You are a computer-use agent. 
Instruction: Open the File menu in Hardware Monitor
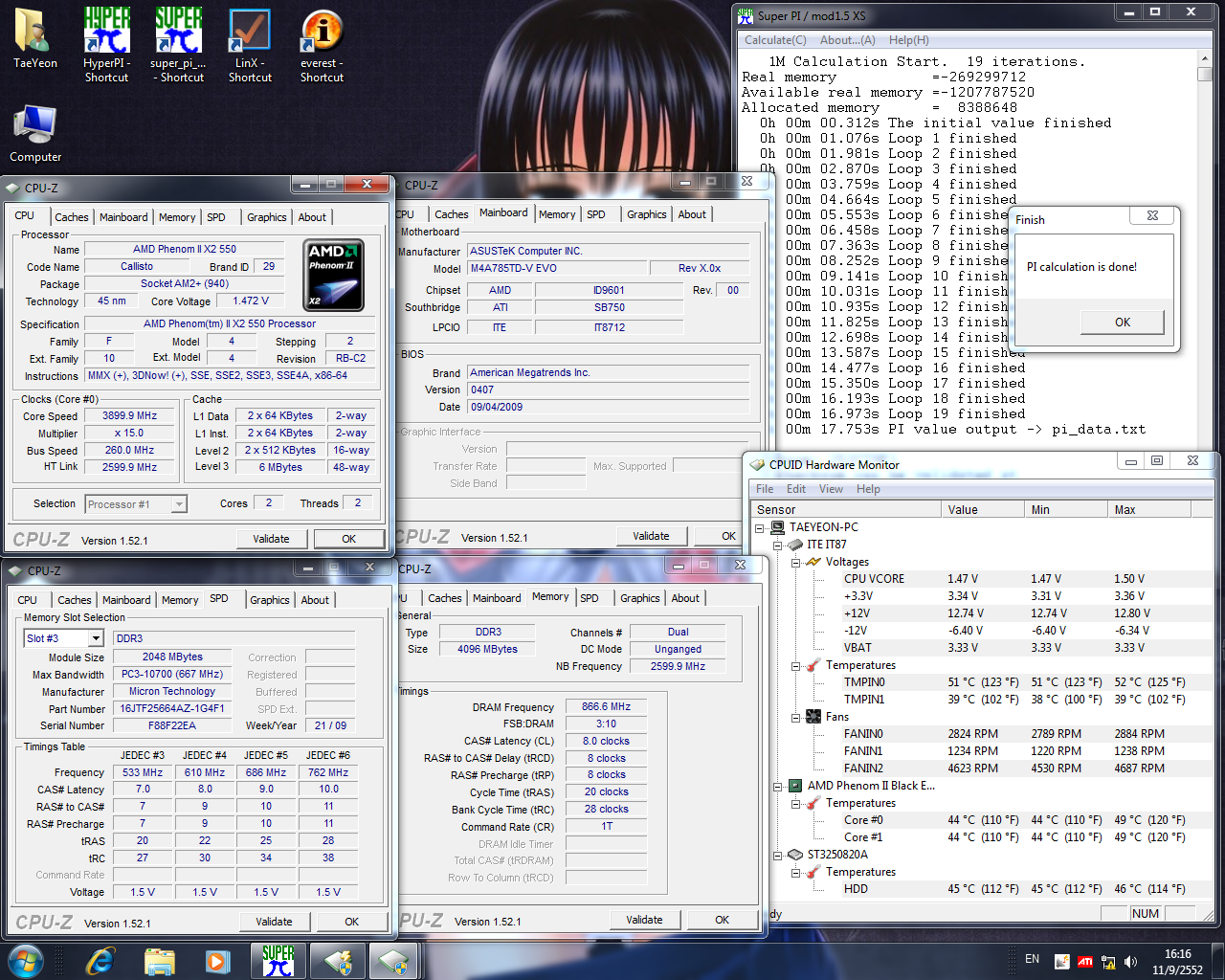[x=765, y=489]
